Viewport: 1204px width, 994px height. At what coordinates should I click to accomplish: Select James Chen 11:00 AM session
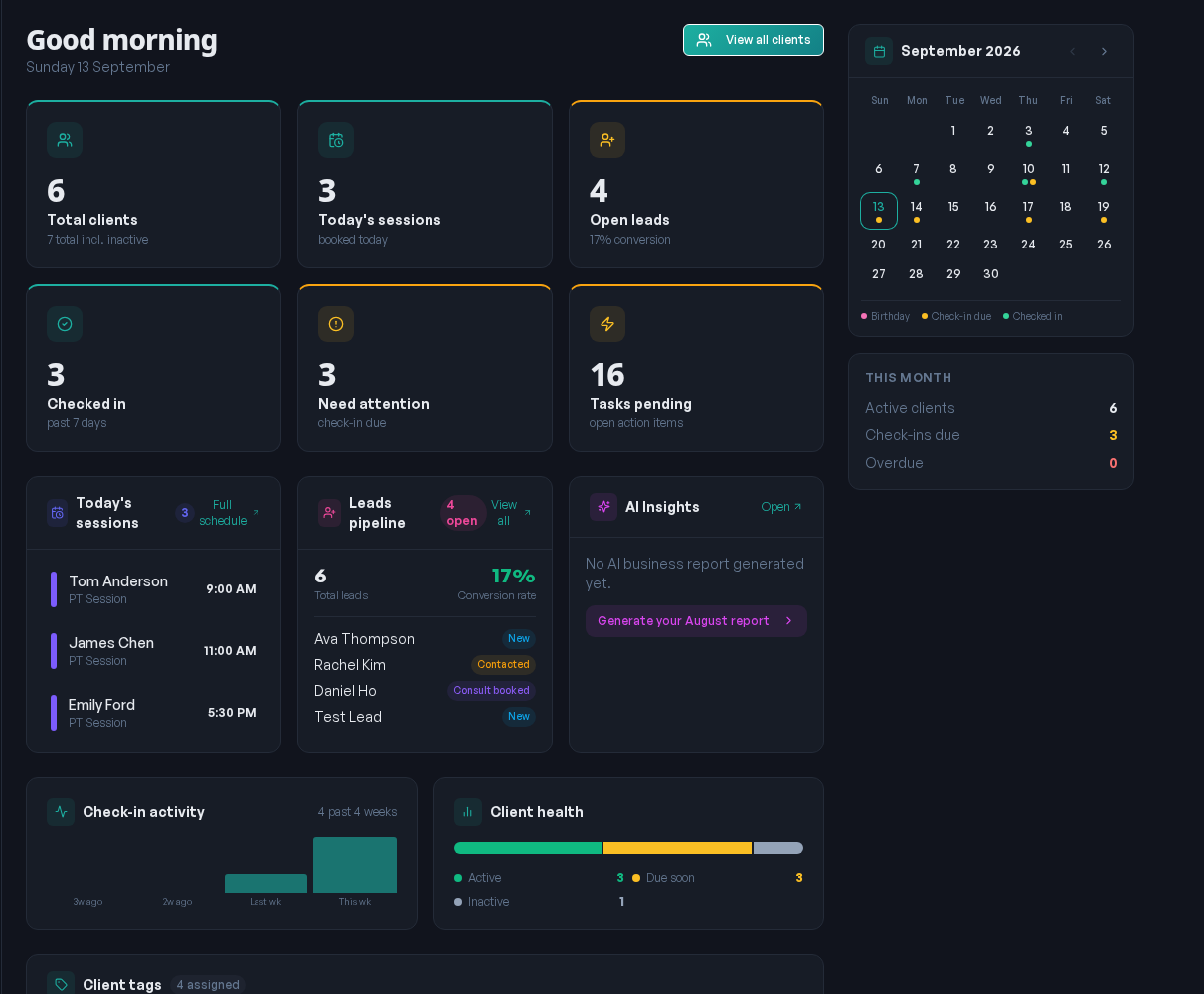(153, 651)
